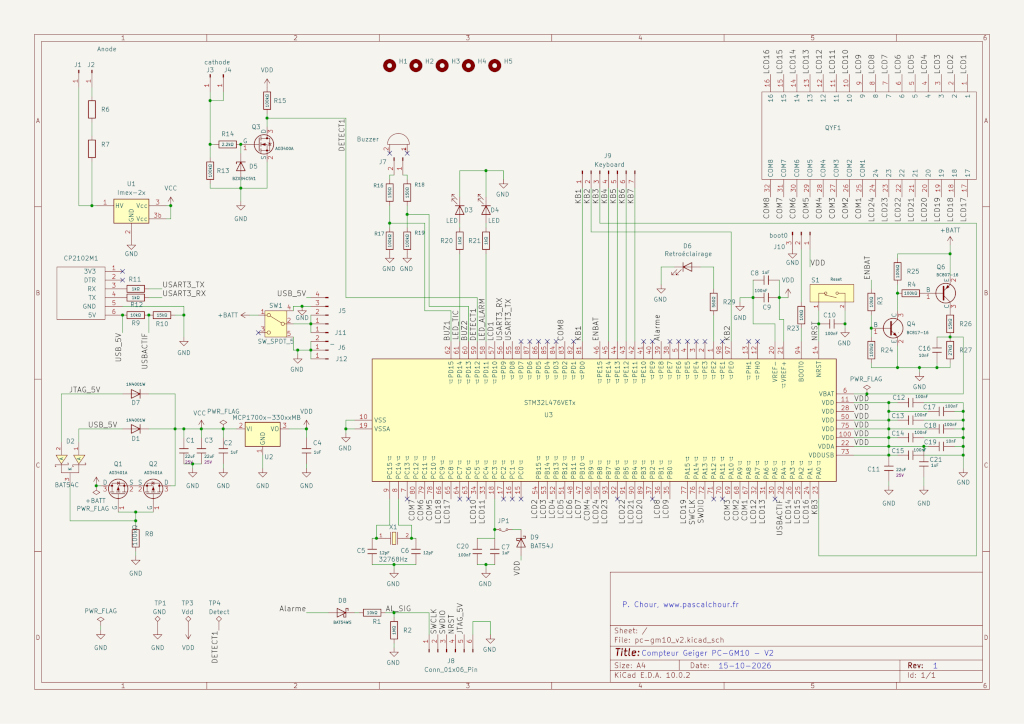Click the Conn_01x06_Pin connector label
The width and height of the screenshot is (1024, 724).
(451, 670)
